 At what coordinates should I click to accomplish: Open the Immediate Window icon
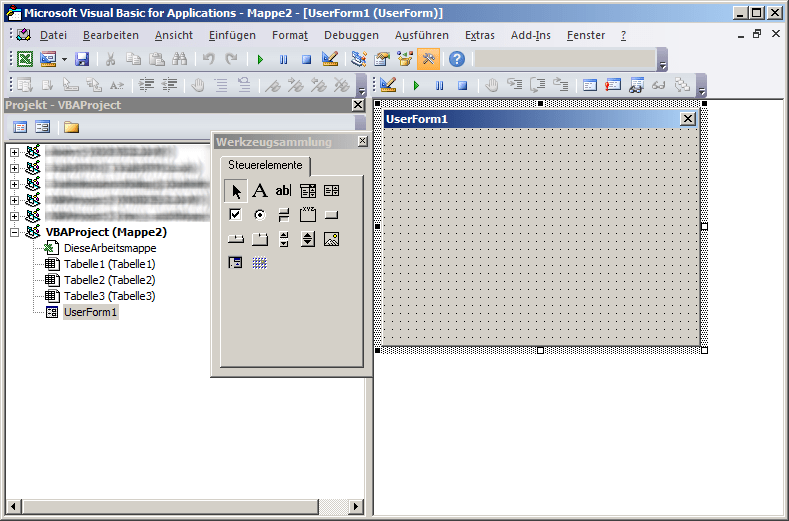613,85
